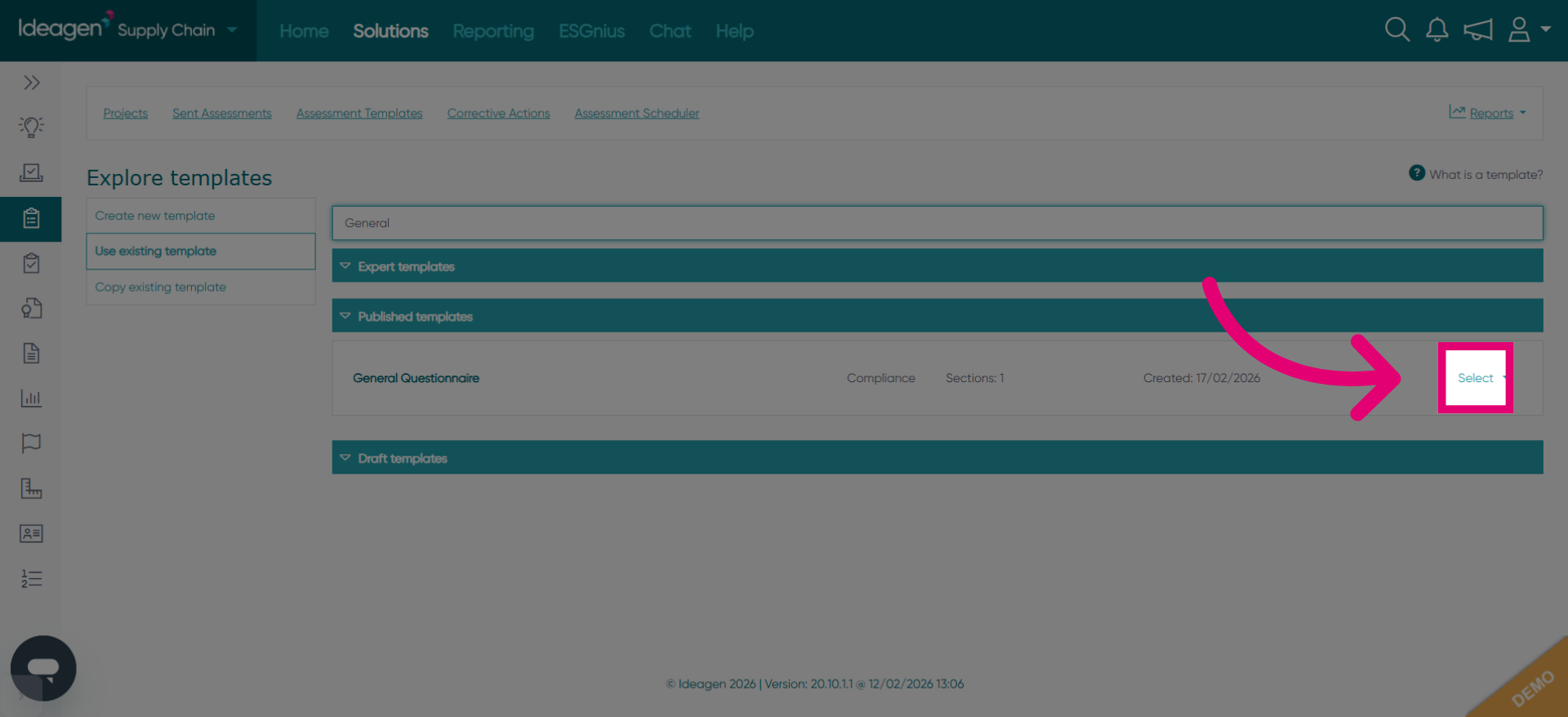This screenshot has width=1568, height=717.
Task: Open the Help menu
Action: pyautogui.click(x=735, y=31)
